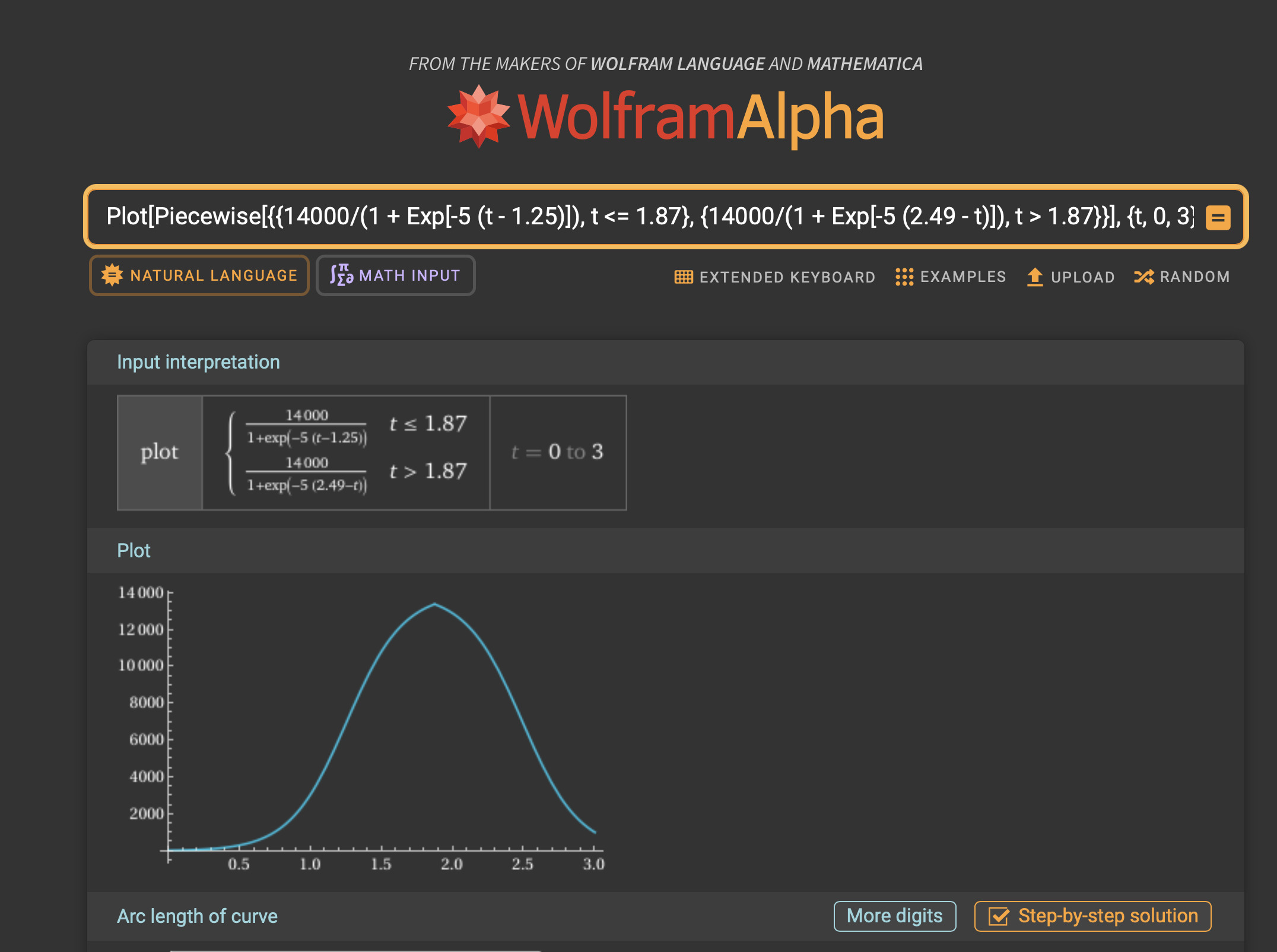Open the Examples page

[951, 277]
